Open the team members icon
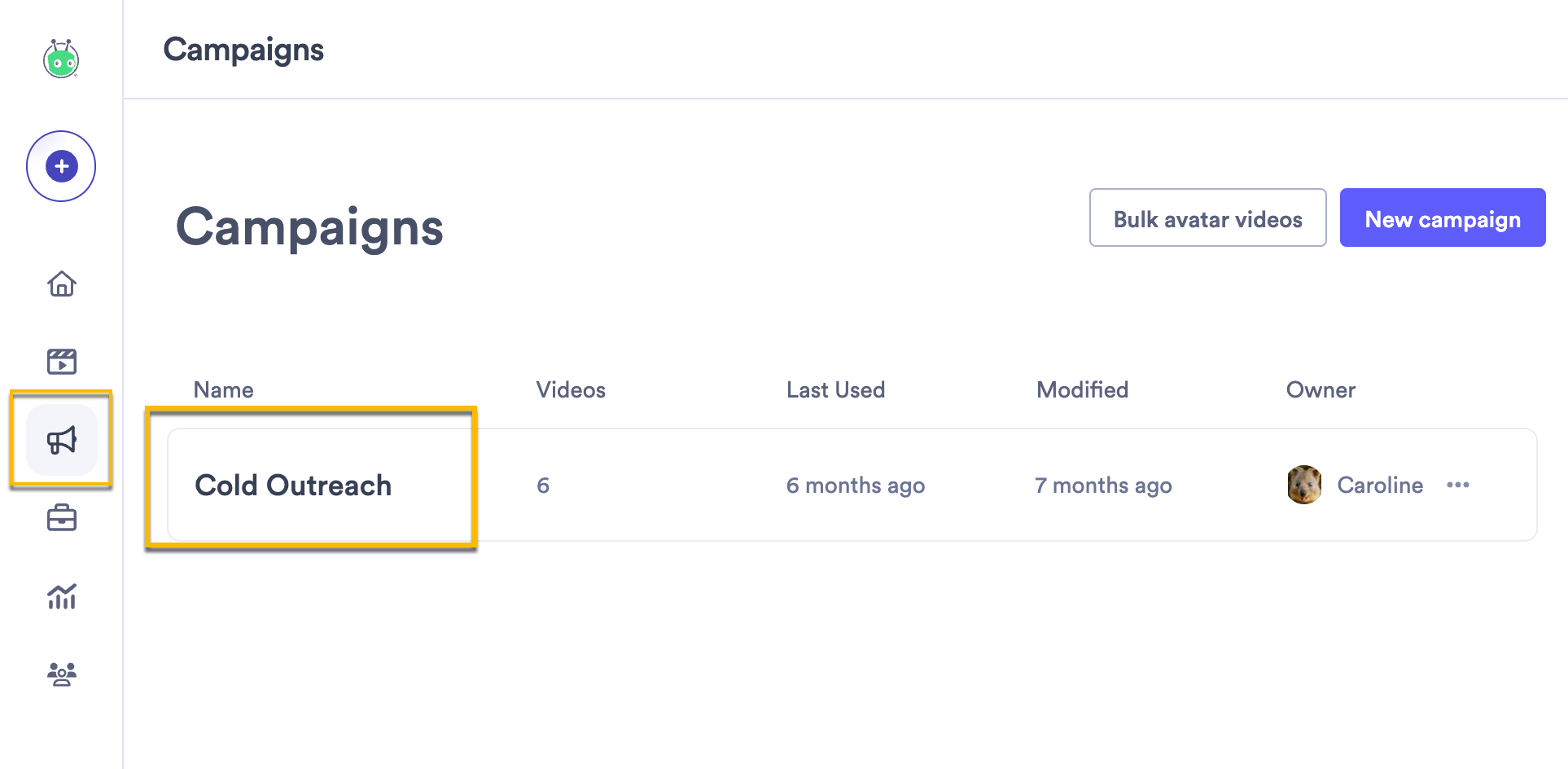1568x769 pixels. tap(62, 675)
